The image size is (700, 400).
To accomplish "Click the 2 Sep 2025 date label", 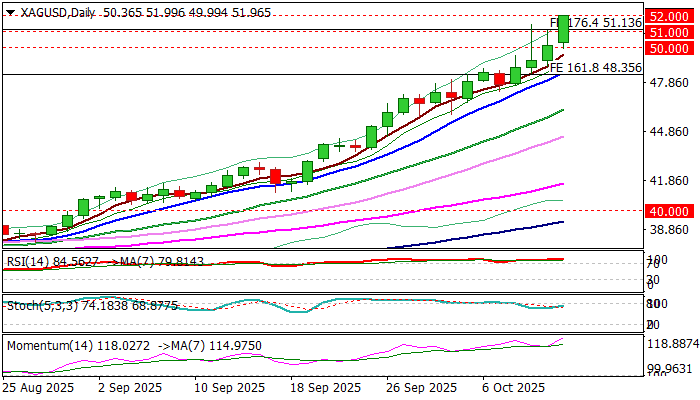I will [x=129, y=387].
